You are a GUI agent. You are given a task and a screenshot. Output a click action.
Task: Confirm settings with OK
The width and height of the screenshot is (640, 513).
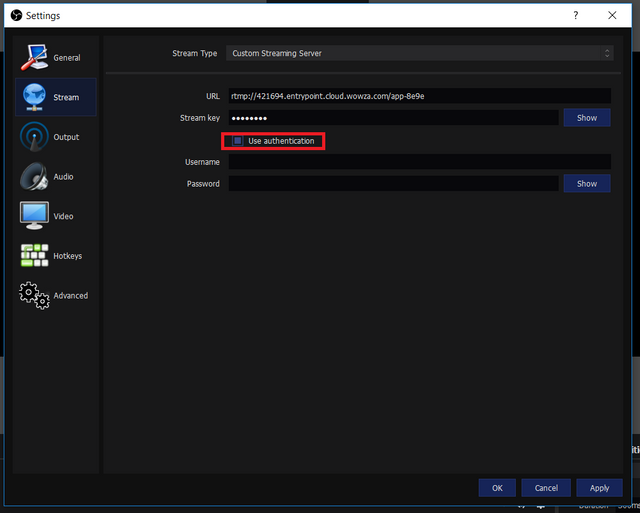coord(497,488)
